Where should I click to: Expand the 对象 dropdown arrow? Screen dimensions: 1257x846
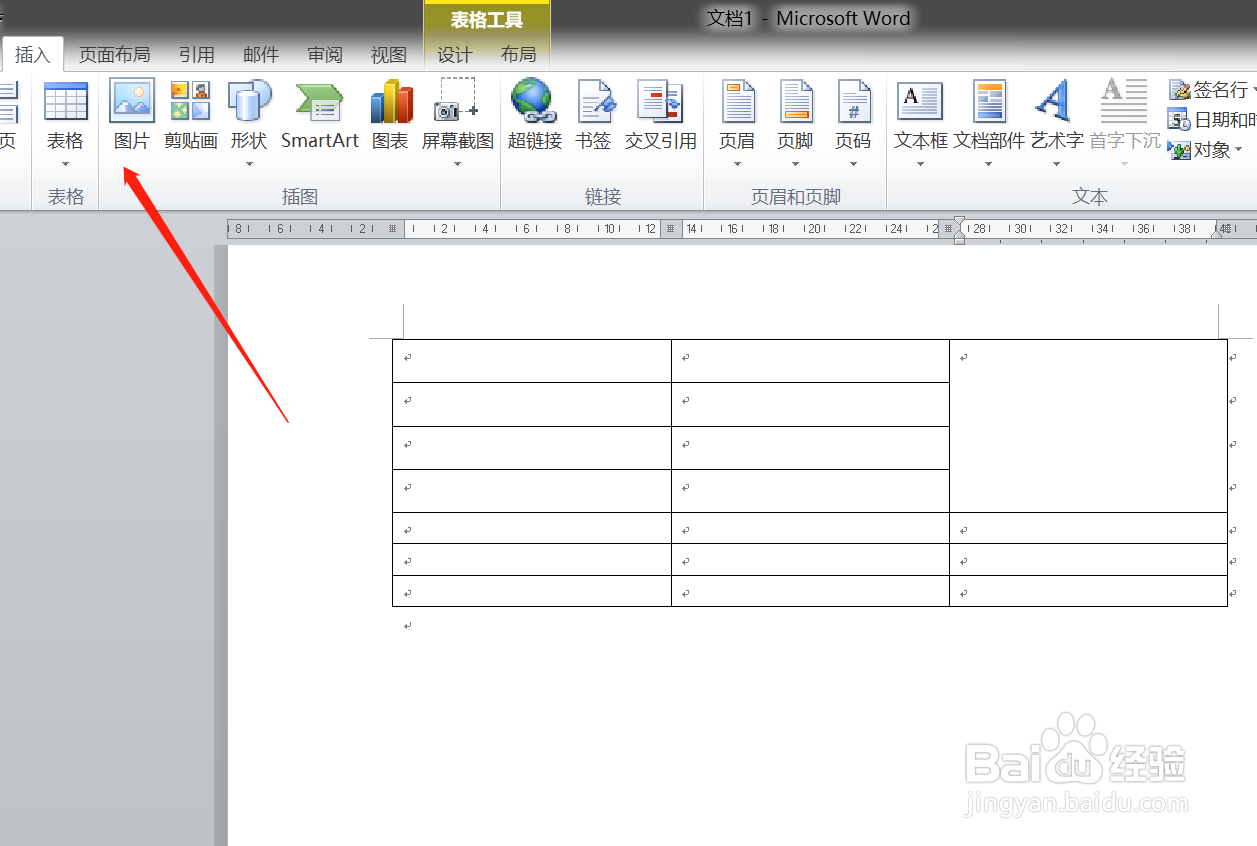click(x=1239, y=150)
